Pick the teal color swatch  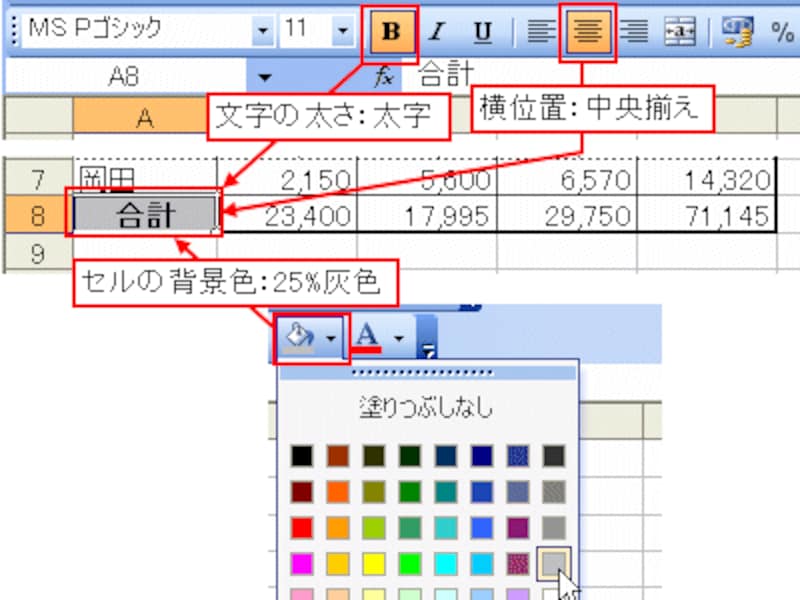click(x=446, y=492)
